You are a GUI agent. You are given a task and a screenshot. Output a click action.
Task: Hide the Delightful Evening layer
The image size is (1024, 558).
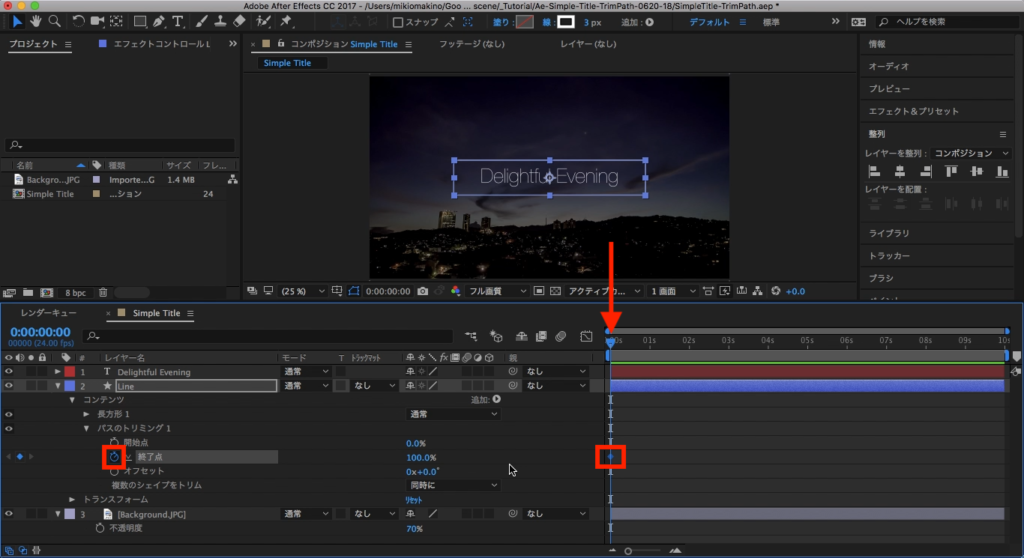click(x=9, y=372)
